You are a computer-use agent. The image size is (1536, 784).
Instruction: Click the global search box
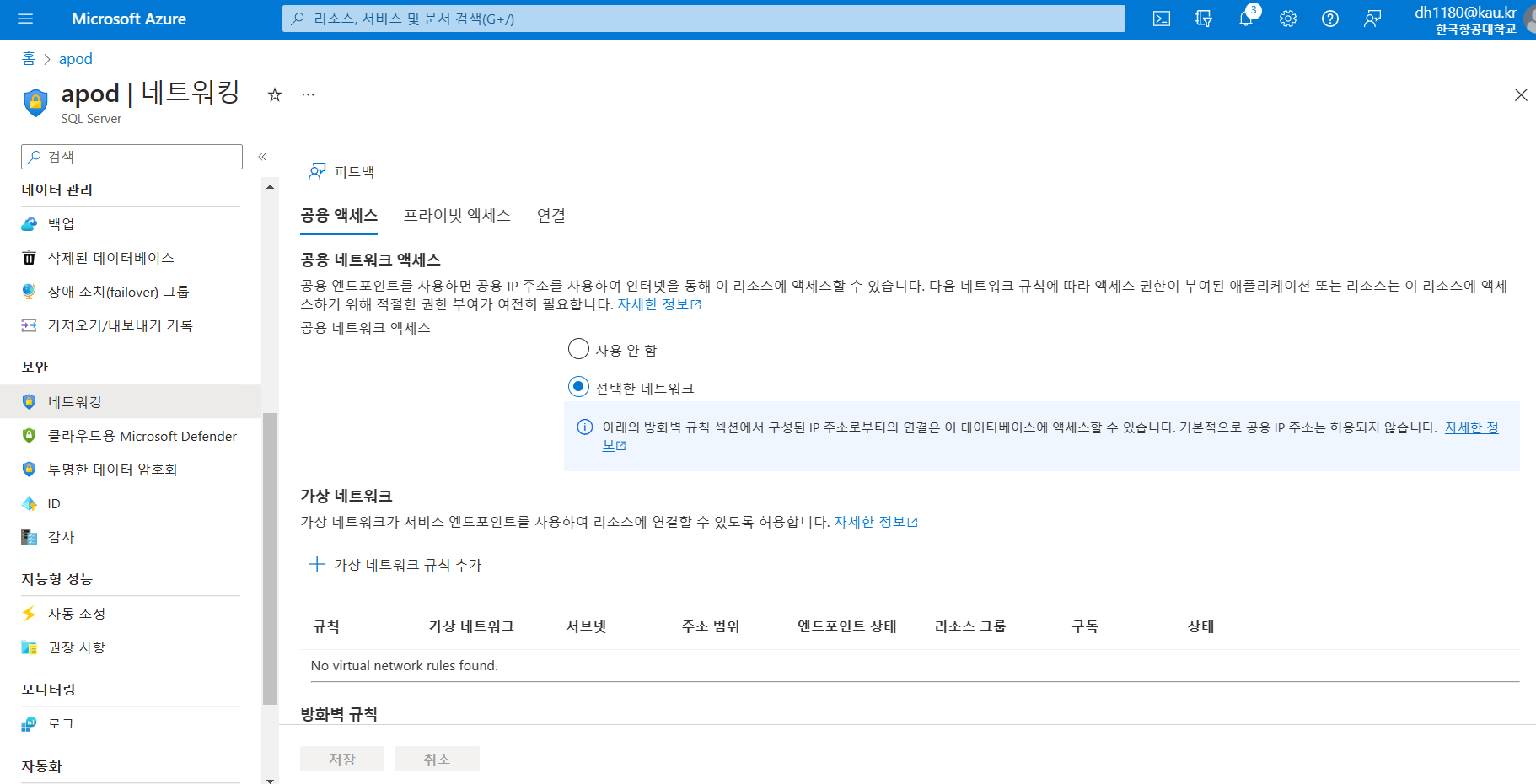pos(704,19)
